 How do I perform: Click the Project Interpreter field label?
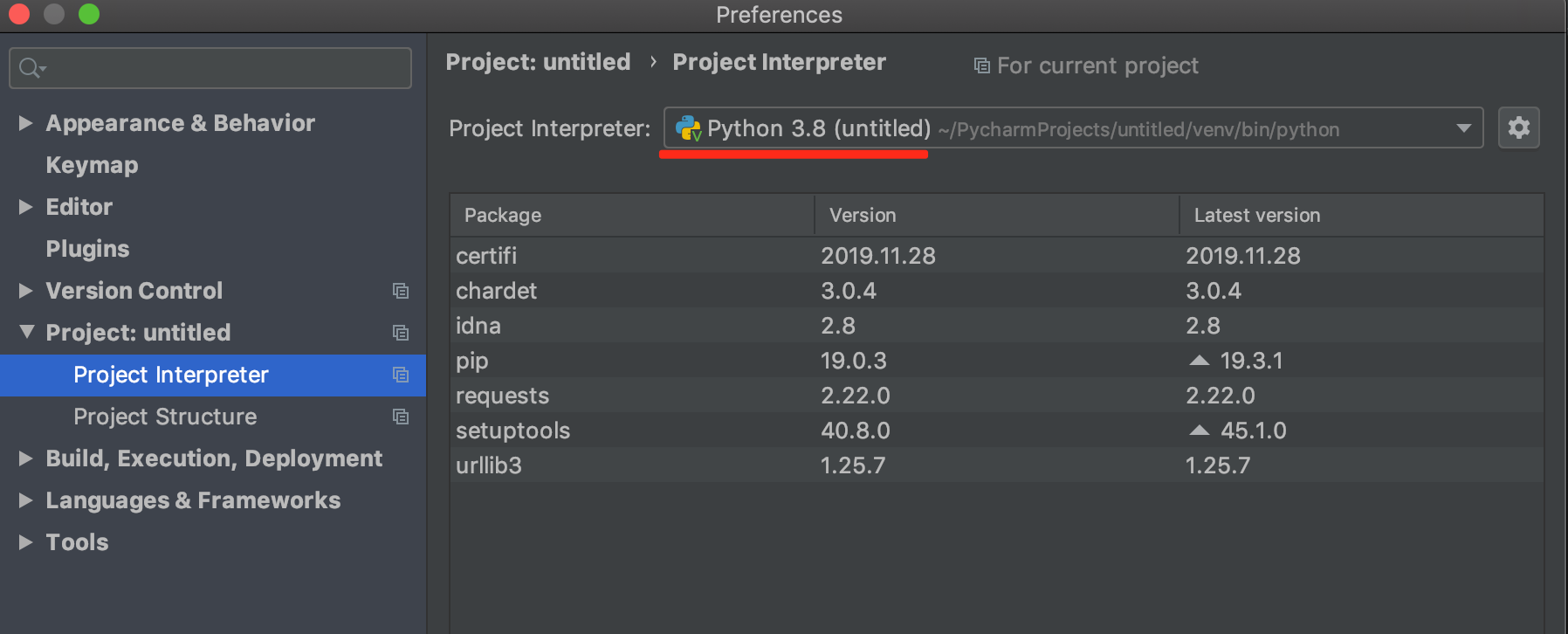[x=549, y=128]
